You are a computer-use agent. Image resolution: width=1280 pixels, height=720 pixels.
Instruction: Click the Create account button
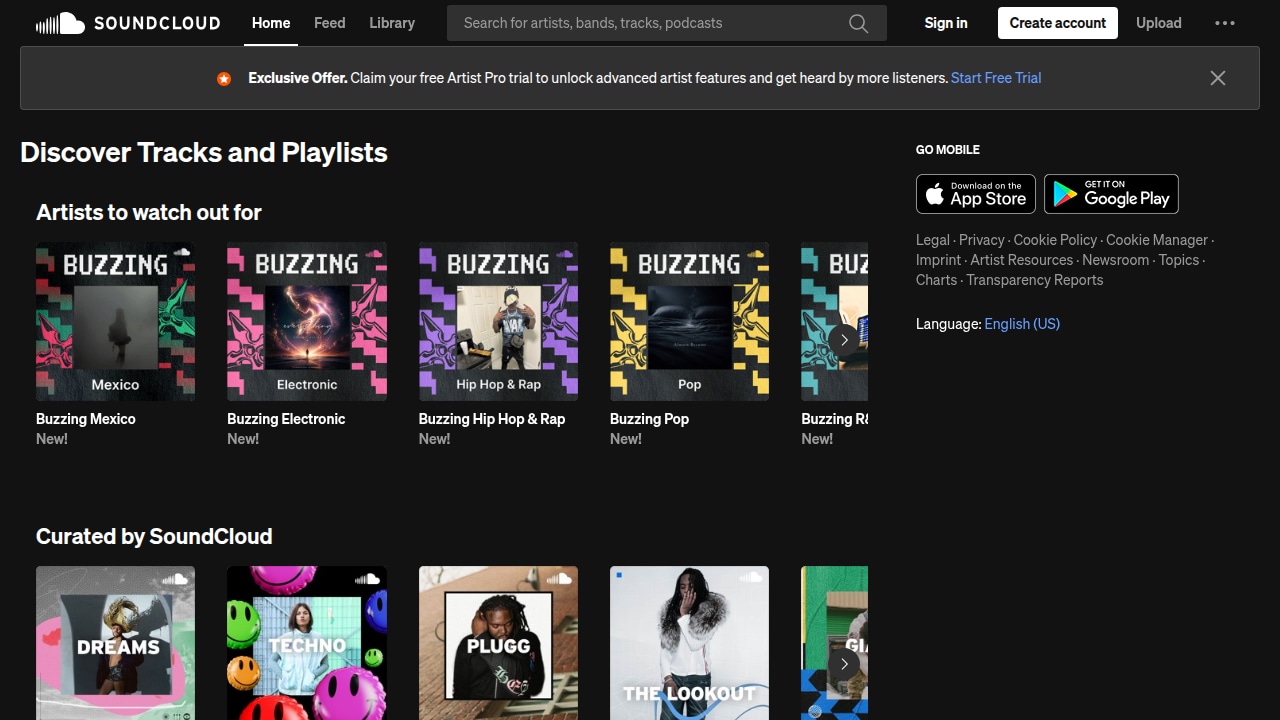(1058, 23)
